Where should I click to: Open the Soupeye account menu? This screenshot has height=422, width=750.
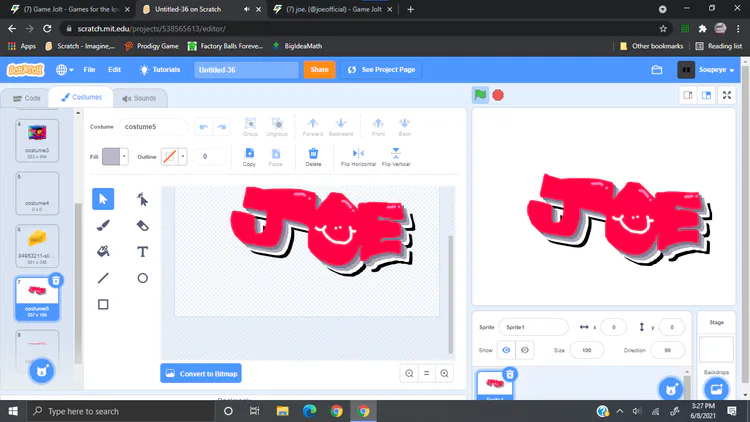(706, 70)
